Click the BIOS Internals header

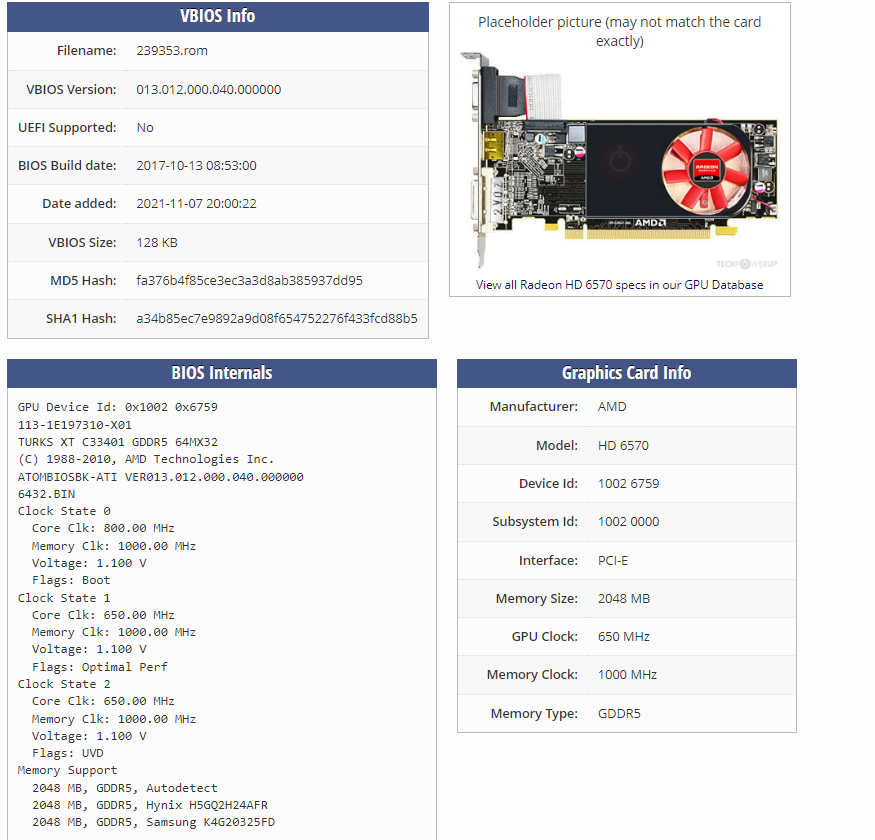222,373
